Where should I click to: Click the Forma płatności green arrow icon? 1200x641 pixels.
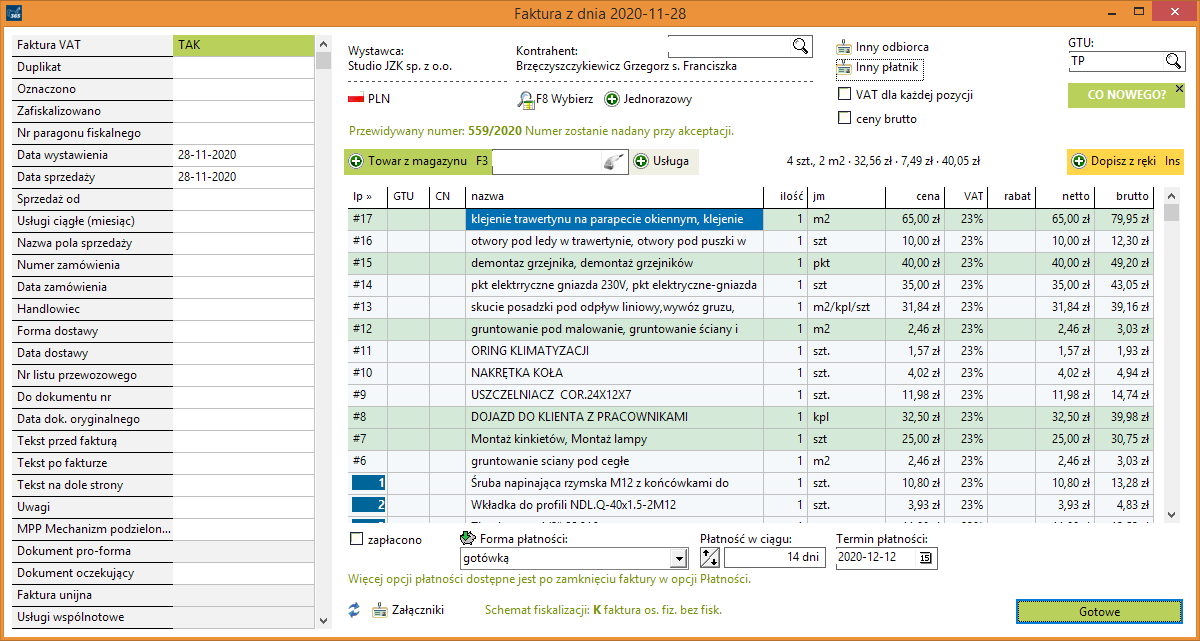pos(467,539)
